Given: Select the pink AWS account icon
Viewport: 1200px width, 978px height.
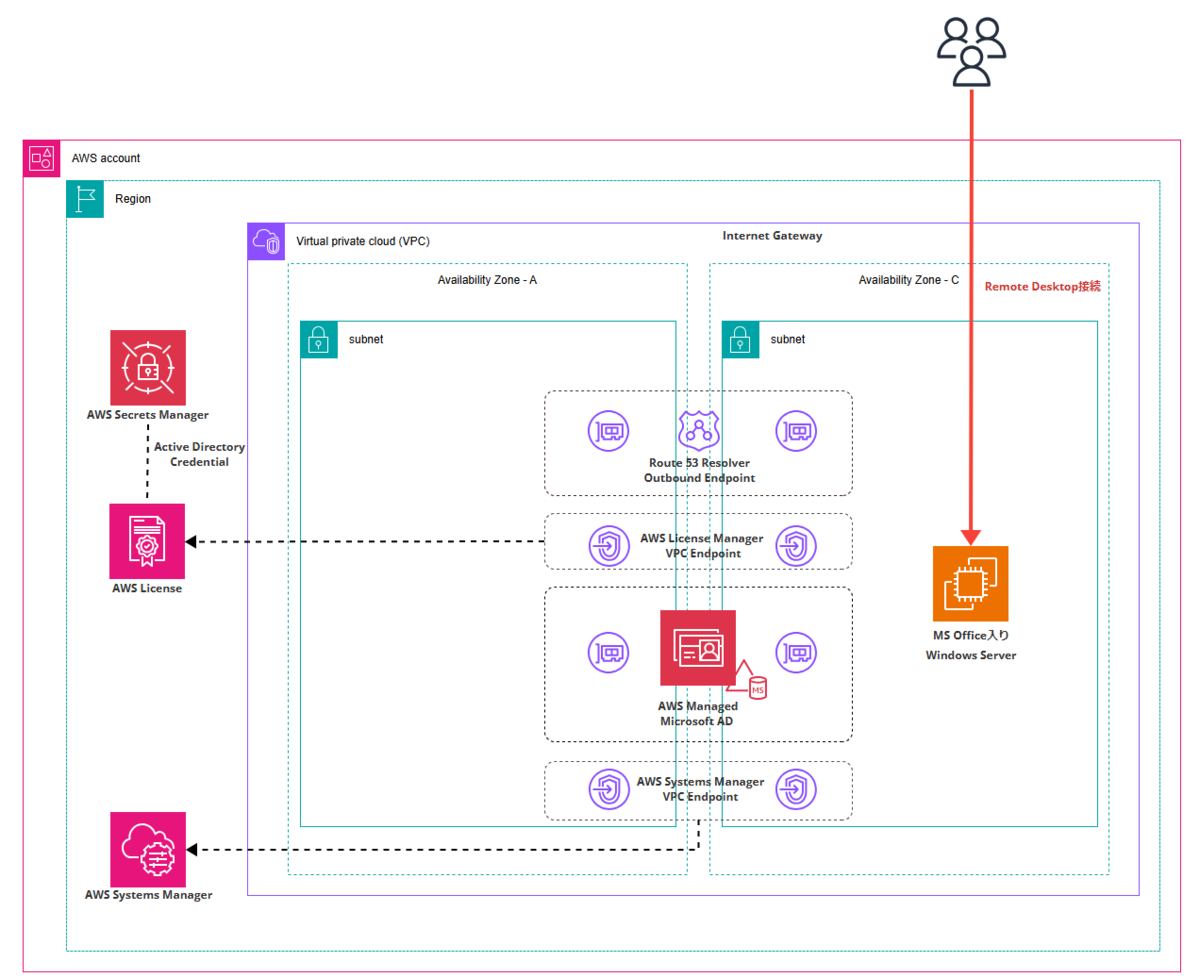Looking at the screenshot, I should [41, 159].
